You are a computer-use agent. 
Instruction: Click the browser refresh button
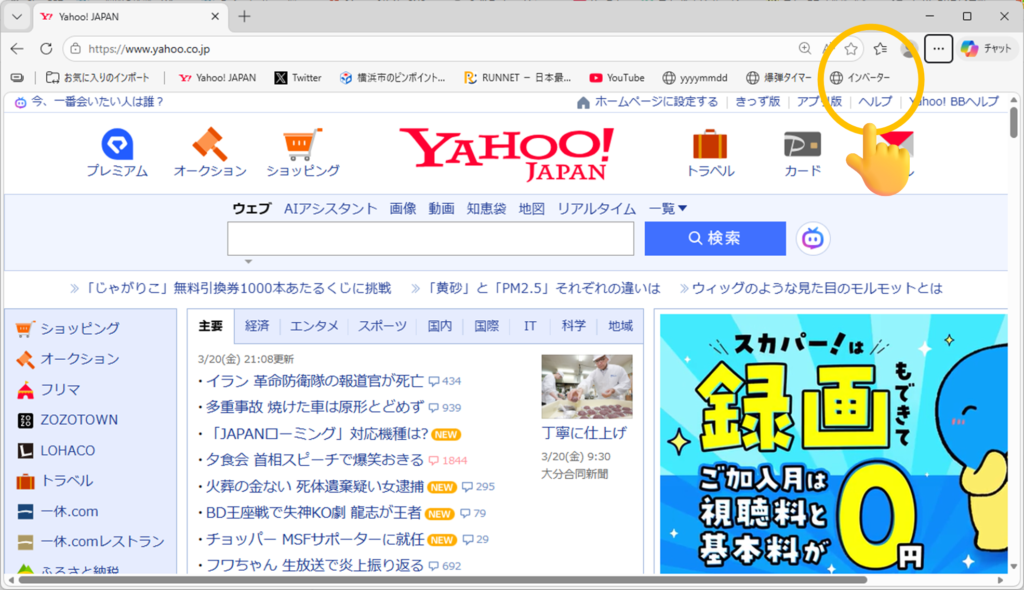click(x=46, y=48)
